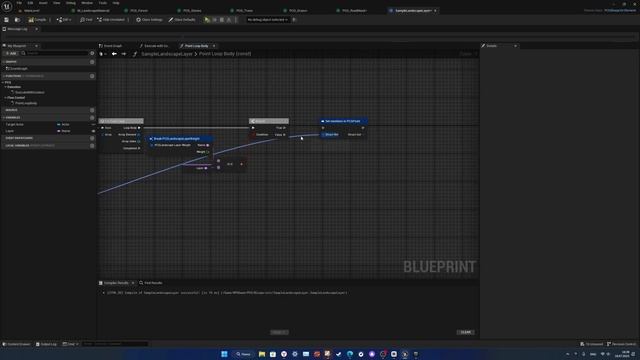Open My Blueprint settings gear
This screenshot has width=640, height=360.
pos(92,53)
